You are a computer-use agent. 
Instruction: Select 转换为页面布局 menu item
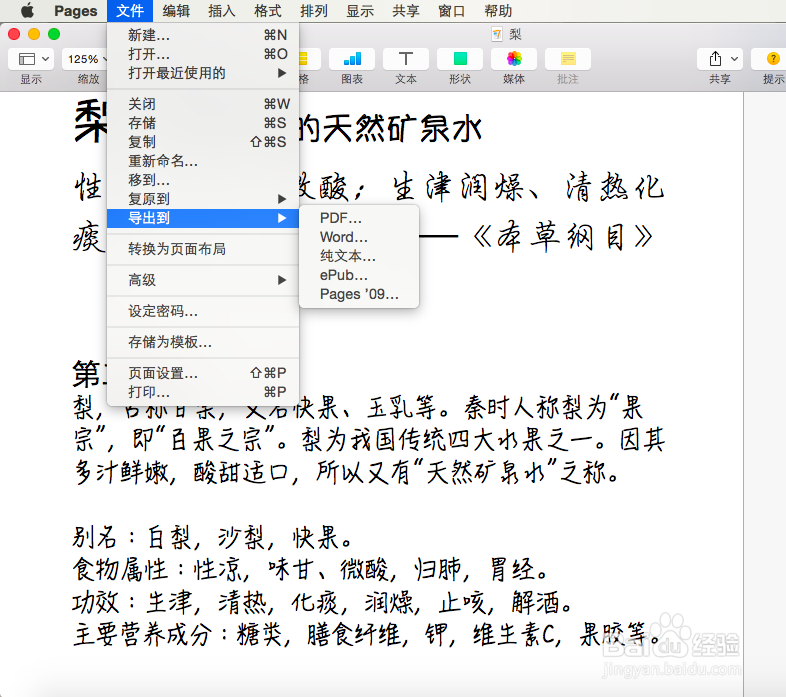pos(203,249)
